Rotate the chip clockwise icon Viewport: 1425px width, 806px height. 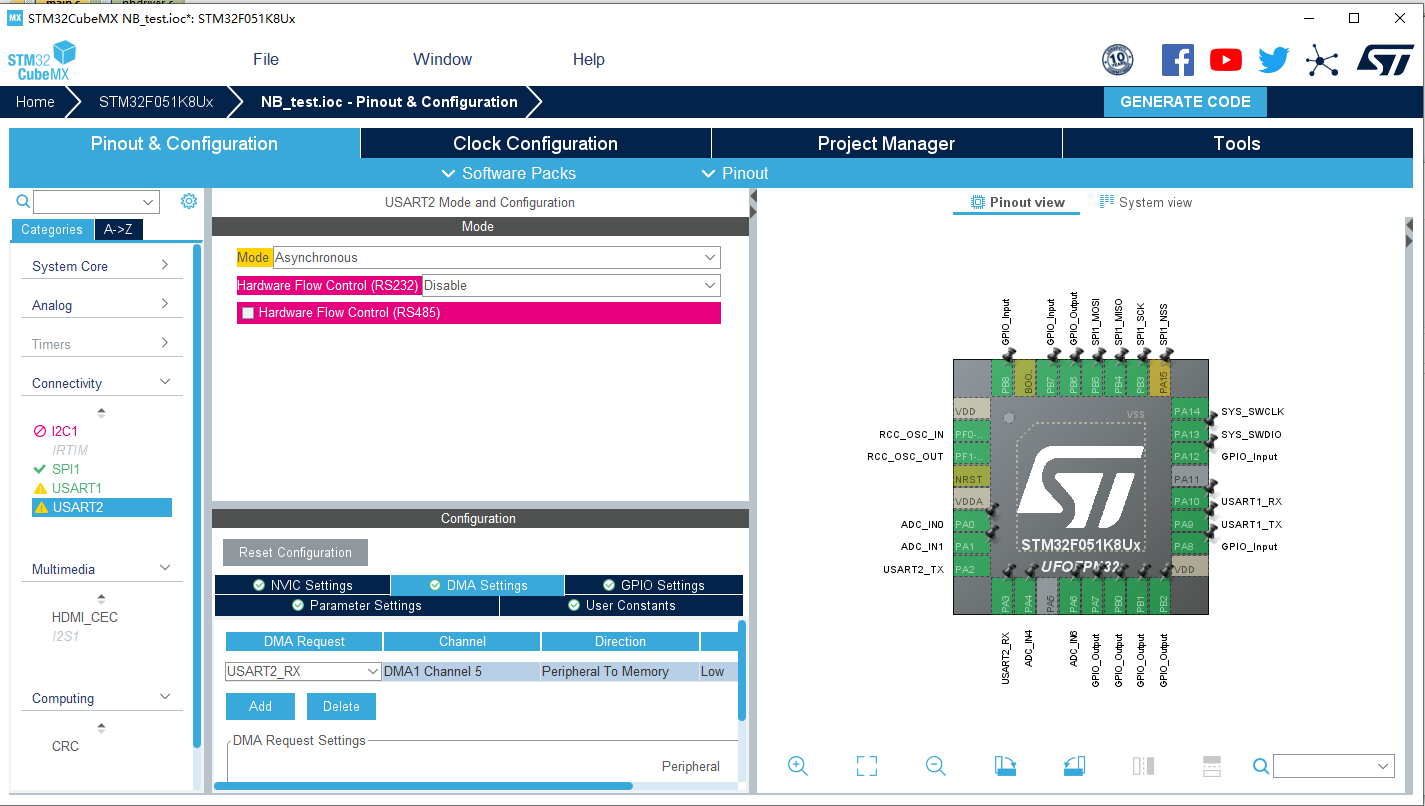tap(1005, 766)
